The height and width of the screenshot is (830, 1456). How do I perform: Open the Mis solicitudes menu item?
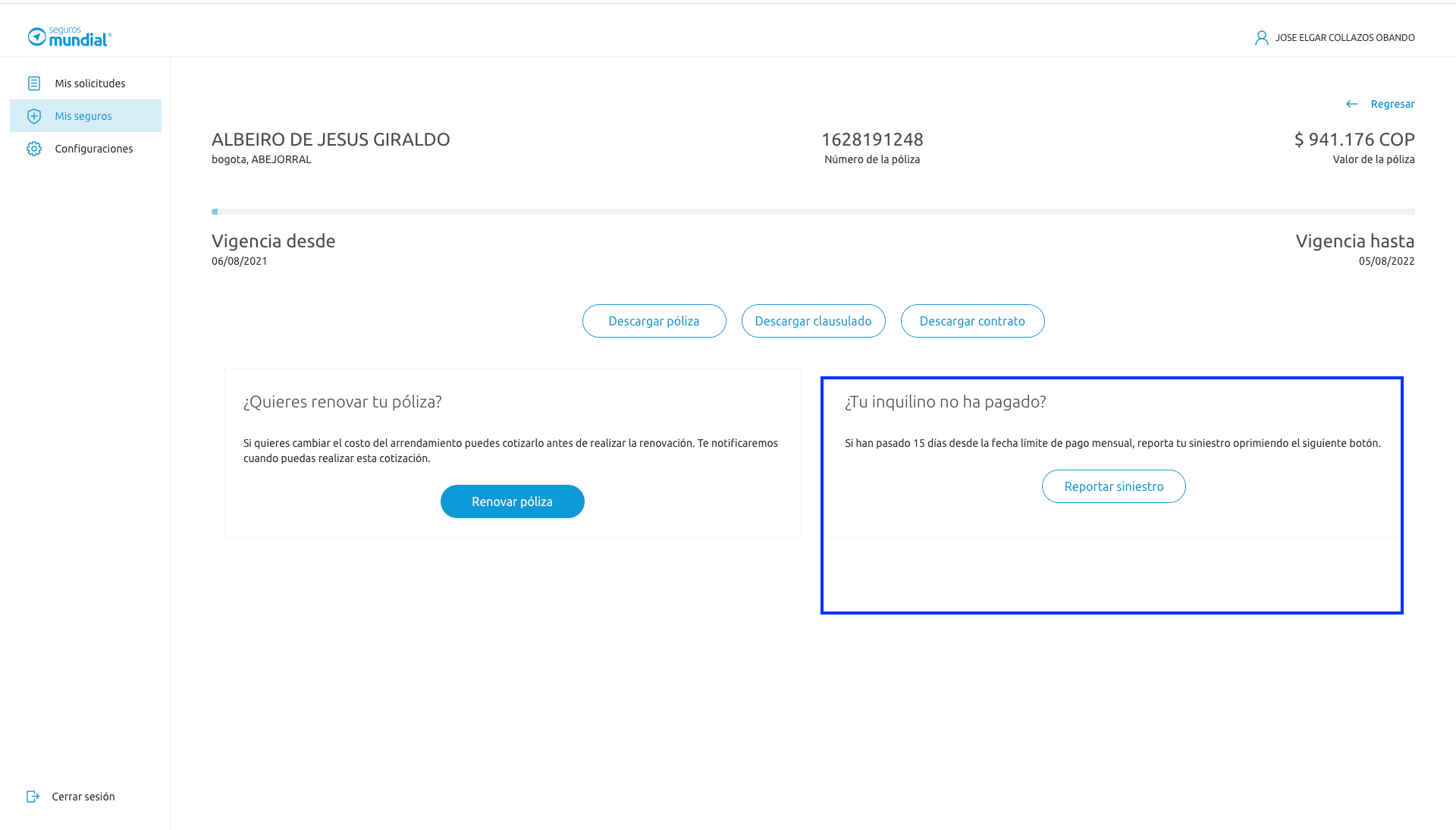tap(89, 83)
